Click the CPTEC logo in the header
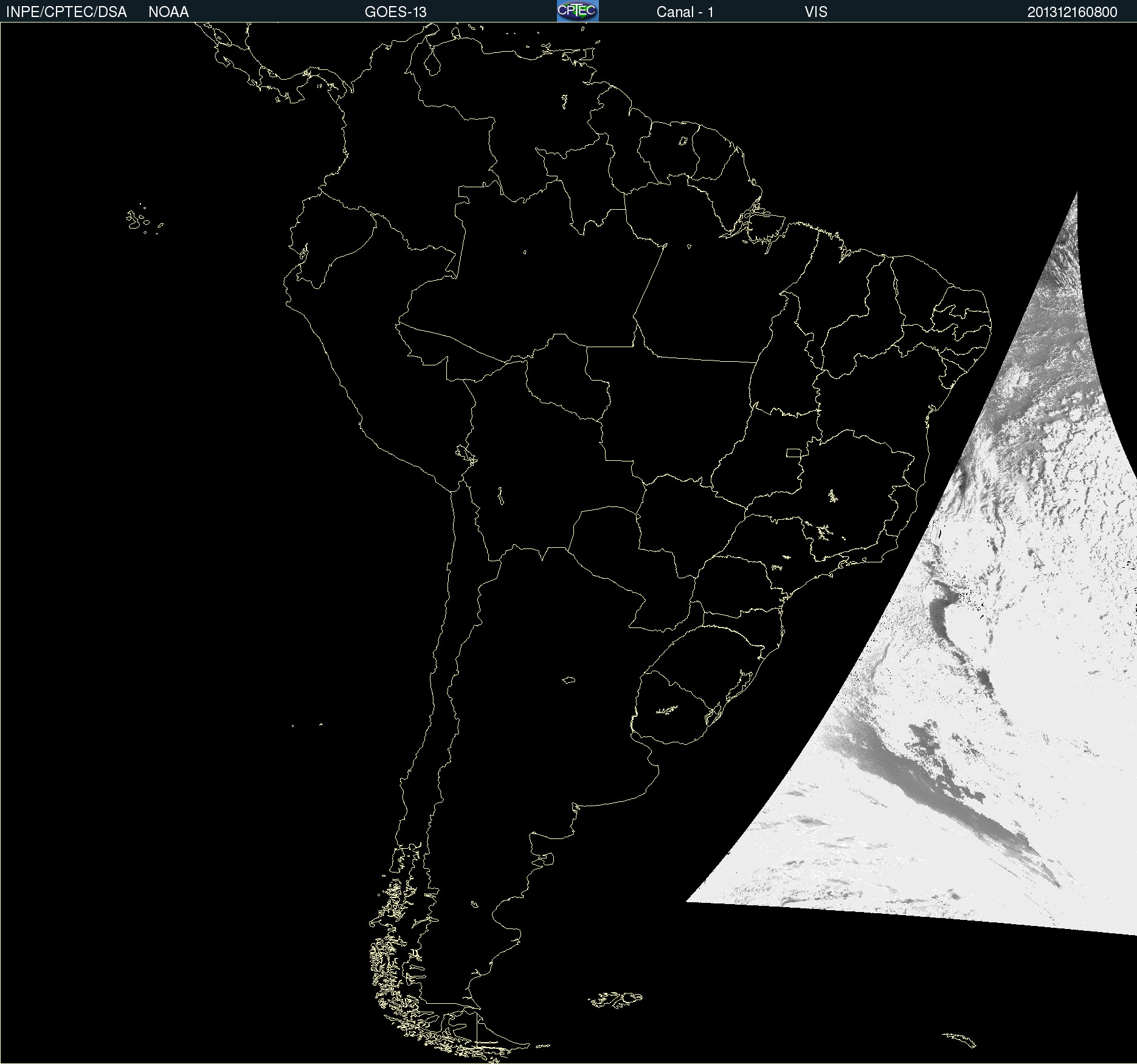The image size is (1137, 1064). 577,11
